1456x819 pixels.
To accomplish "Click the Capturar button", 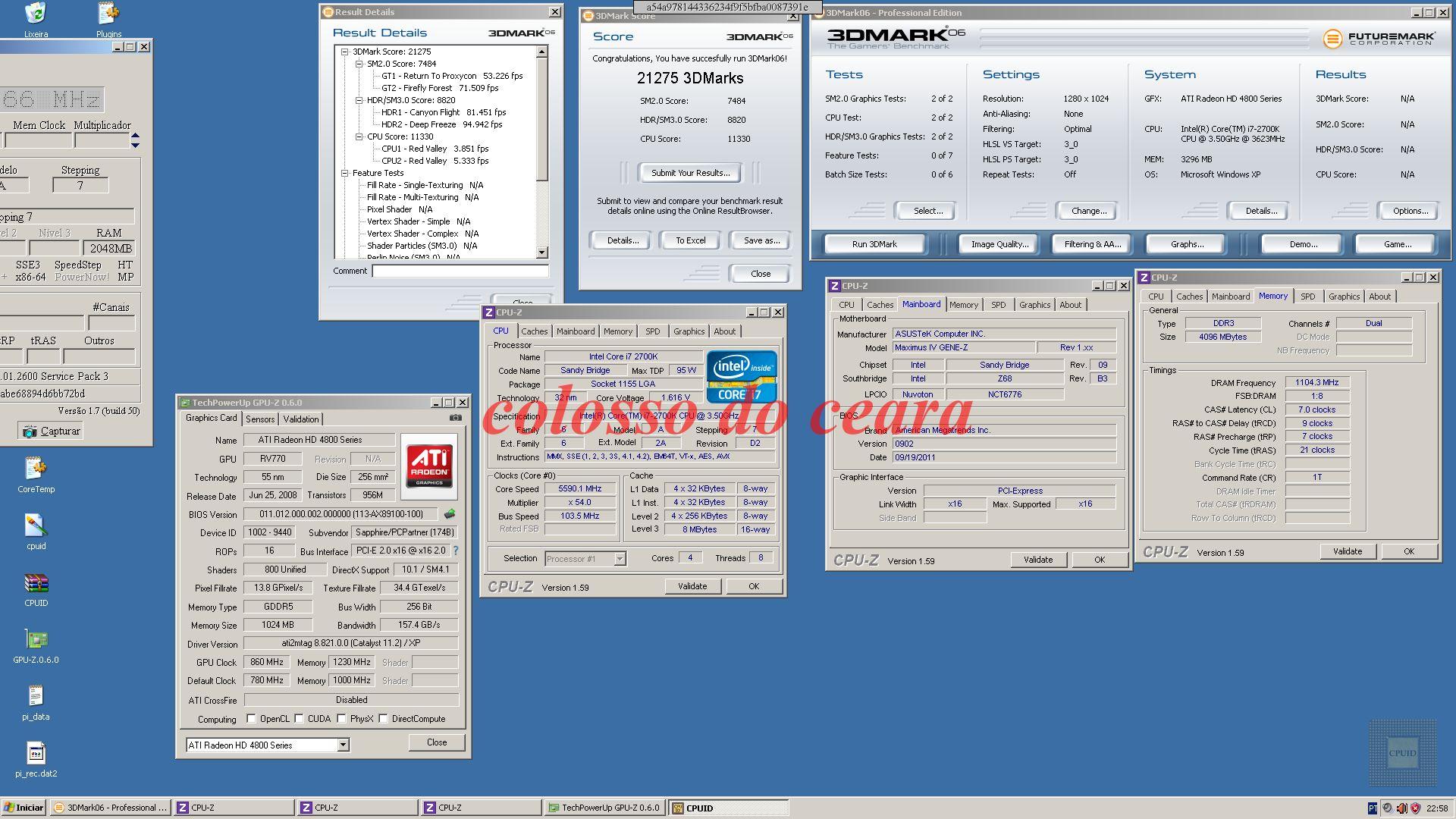I will pyautogui.click(x=51, y=431).
